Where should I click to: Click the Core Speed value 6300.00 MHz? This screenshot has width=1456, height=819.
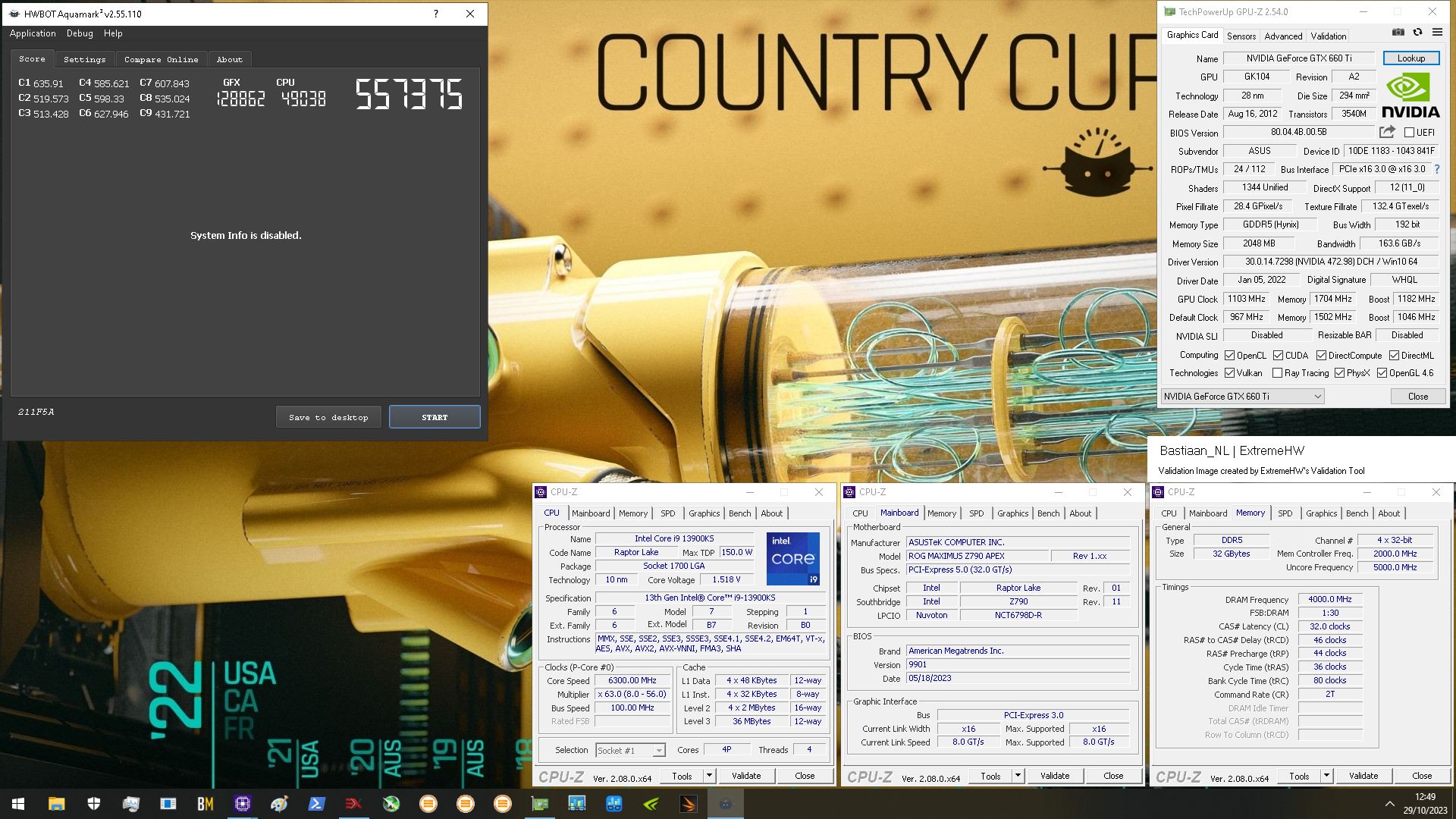(632, 681)
